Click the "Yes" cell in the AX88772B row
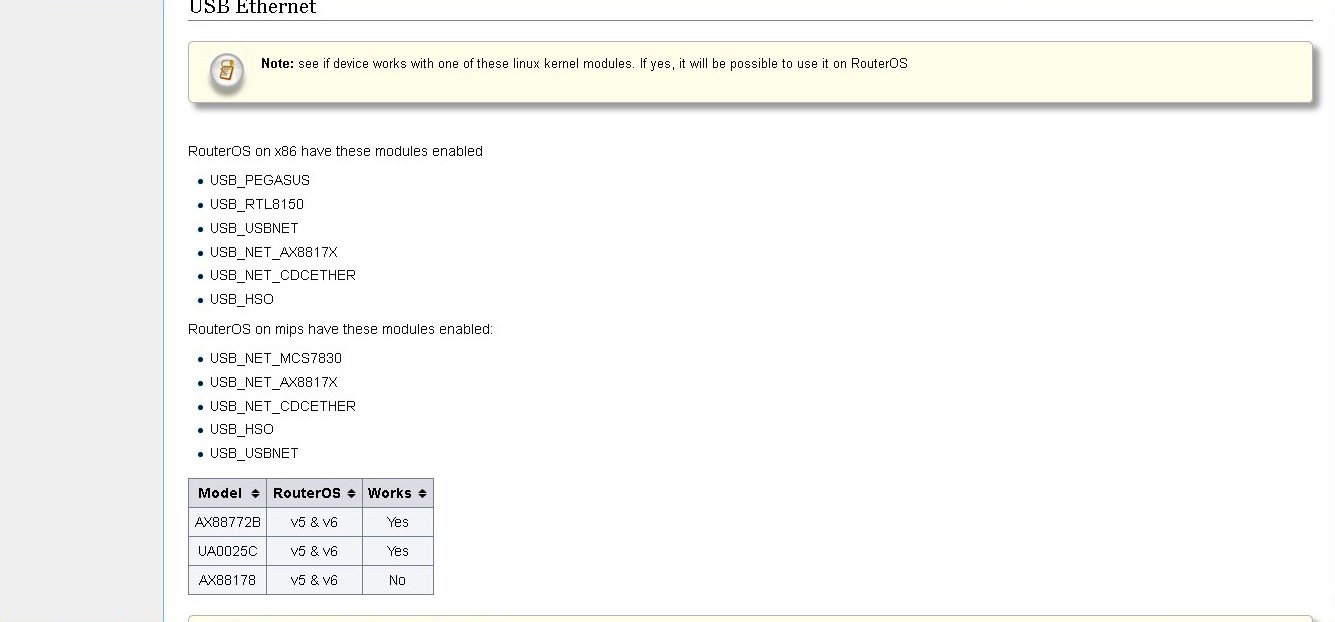This screenshot has width=1335, height=622. 397,522
